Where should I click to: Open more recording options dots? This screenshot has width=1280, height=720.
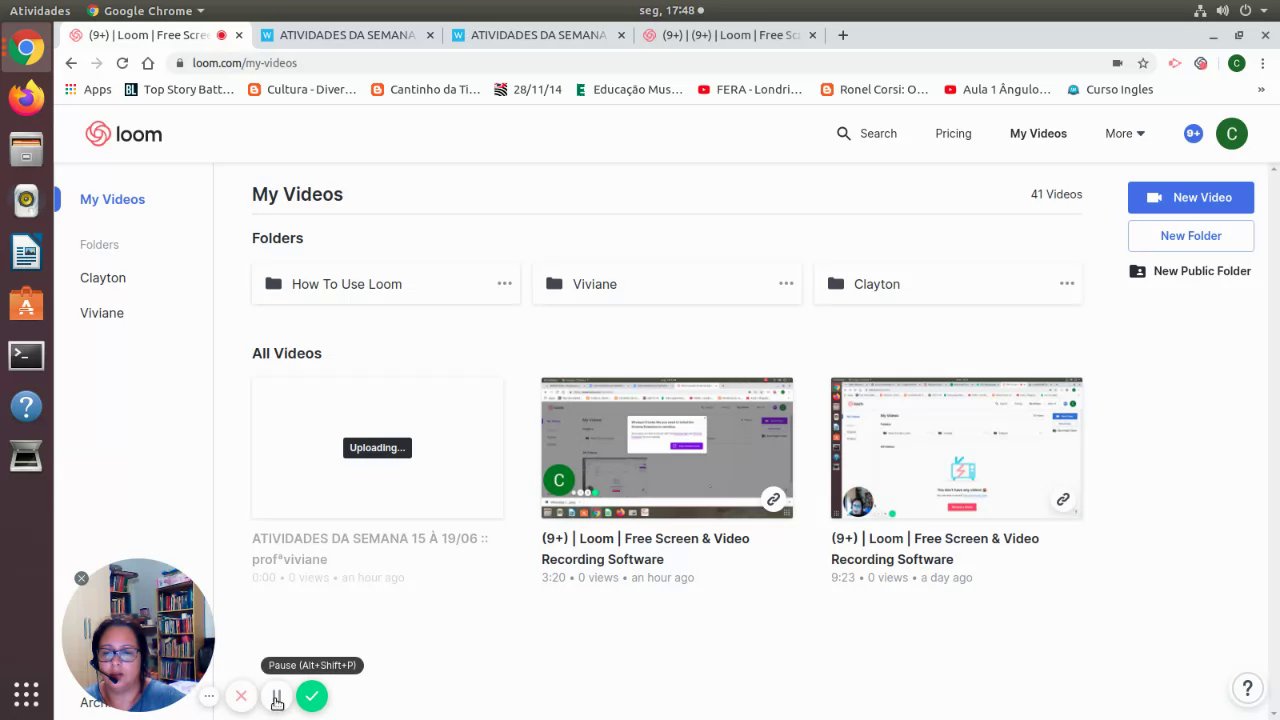click(x=208, y=696)
